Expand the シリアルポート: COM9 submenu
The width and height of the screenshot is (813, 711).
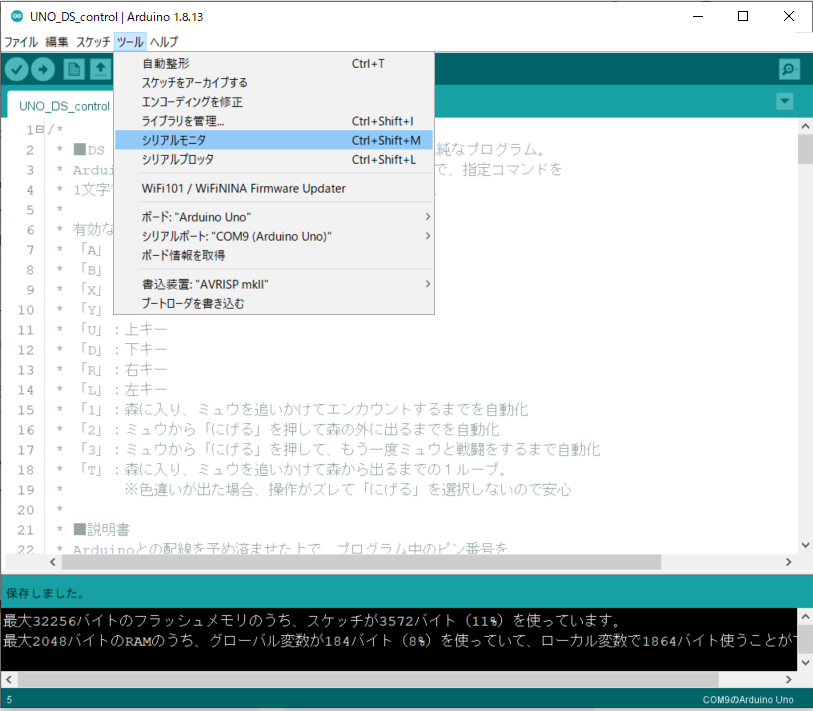tap(286, 236)
